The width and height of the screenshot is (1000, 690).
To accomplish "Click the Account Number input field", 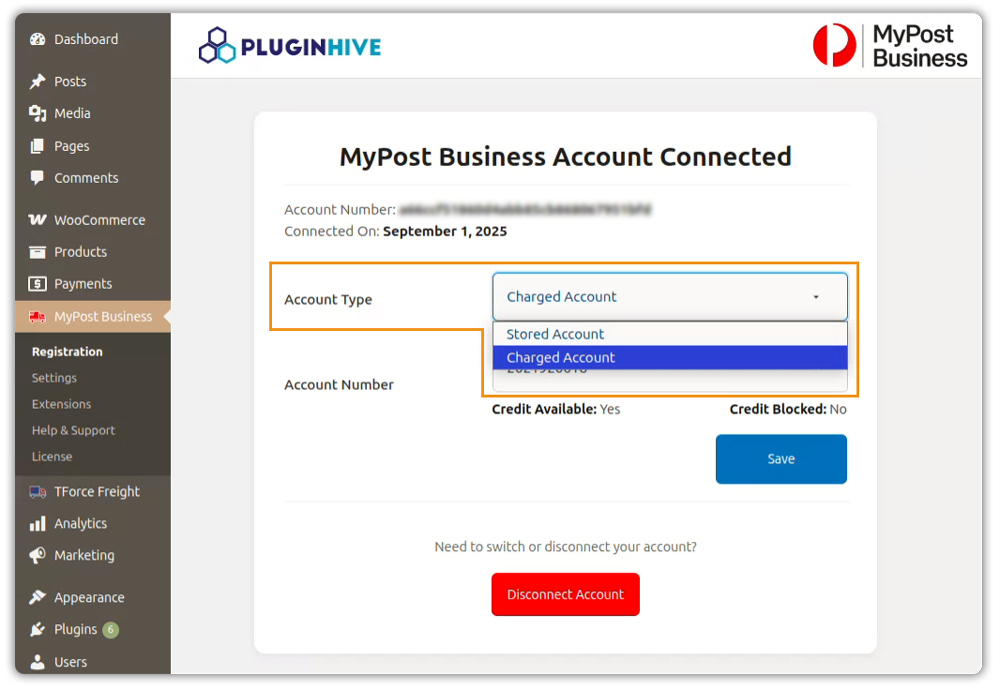I will pos(670,381).
